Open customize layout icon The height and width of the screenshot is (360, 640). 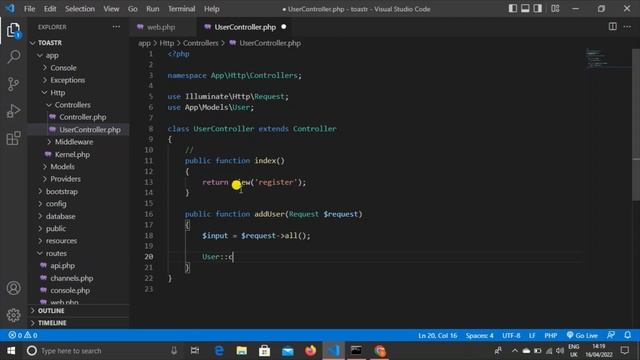555,9
